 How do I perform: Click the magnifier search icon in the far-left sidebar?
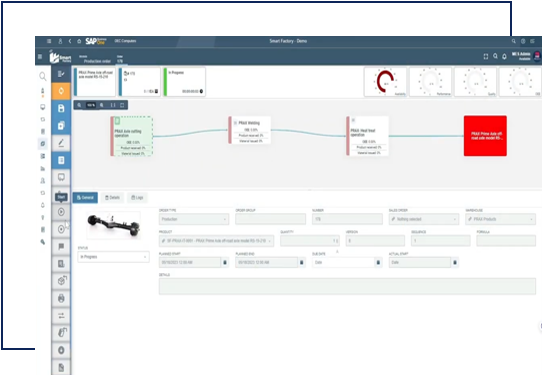[x=43, y=76]
